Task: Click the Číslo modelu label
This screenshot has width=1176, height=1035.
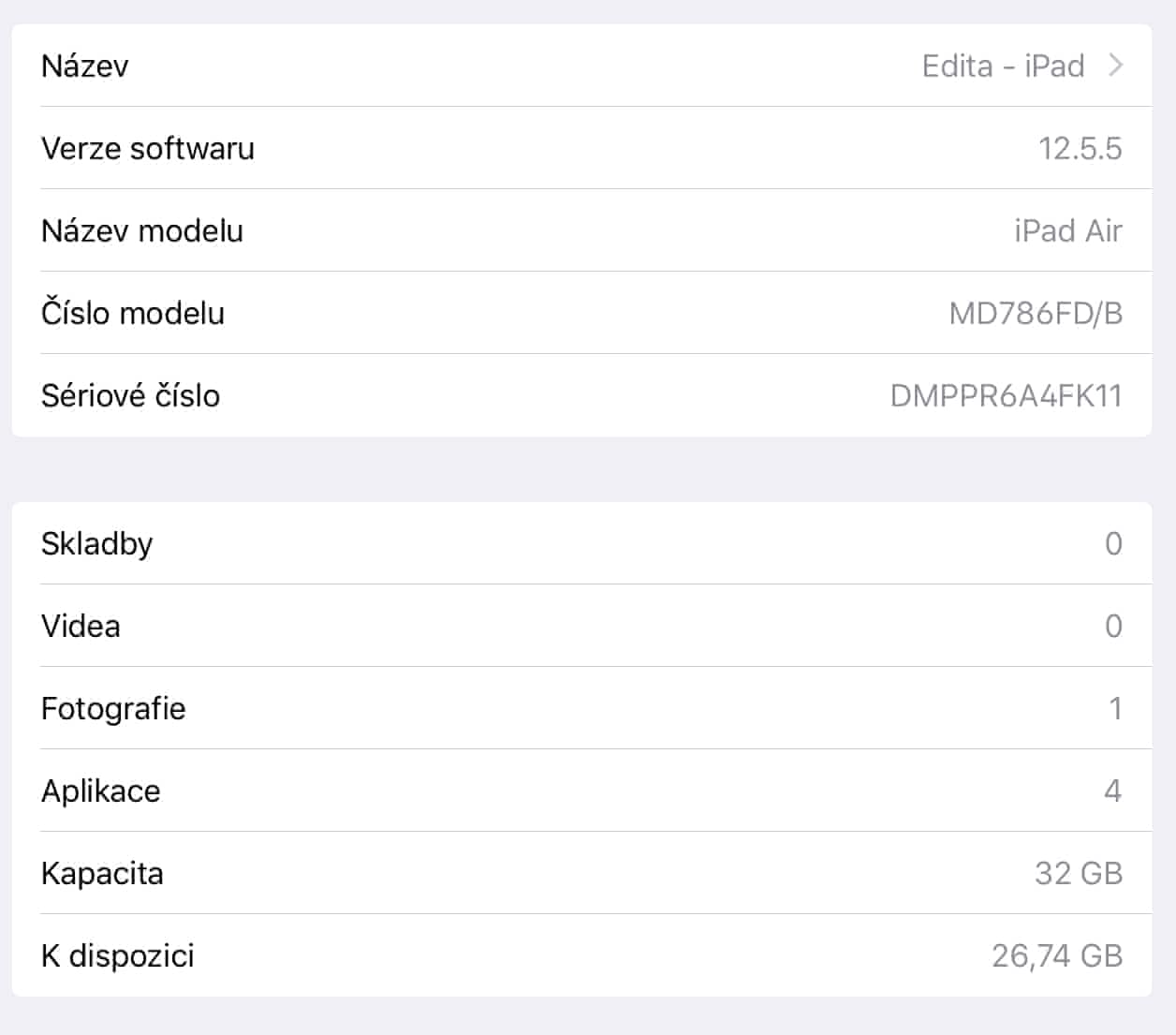Action: pos(133,313)
